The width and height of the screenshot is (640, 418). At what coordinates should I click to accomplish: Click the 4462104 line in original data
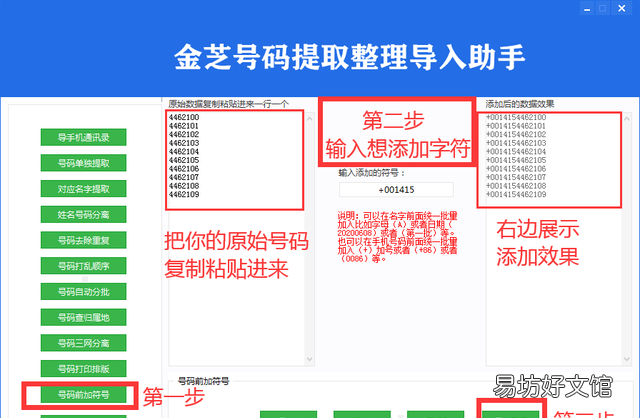click(x=184, y=152)
